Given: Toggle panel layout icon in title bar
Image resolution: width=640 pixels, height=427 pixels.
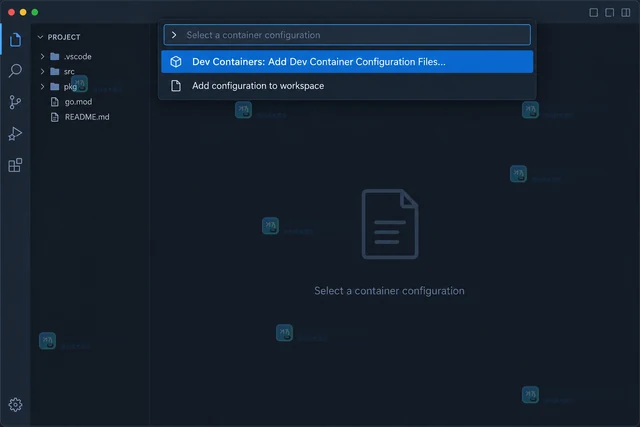Looking at the screenshot, I should (609, 13).
